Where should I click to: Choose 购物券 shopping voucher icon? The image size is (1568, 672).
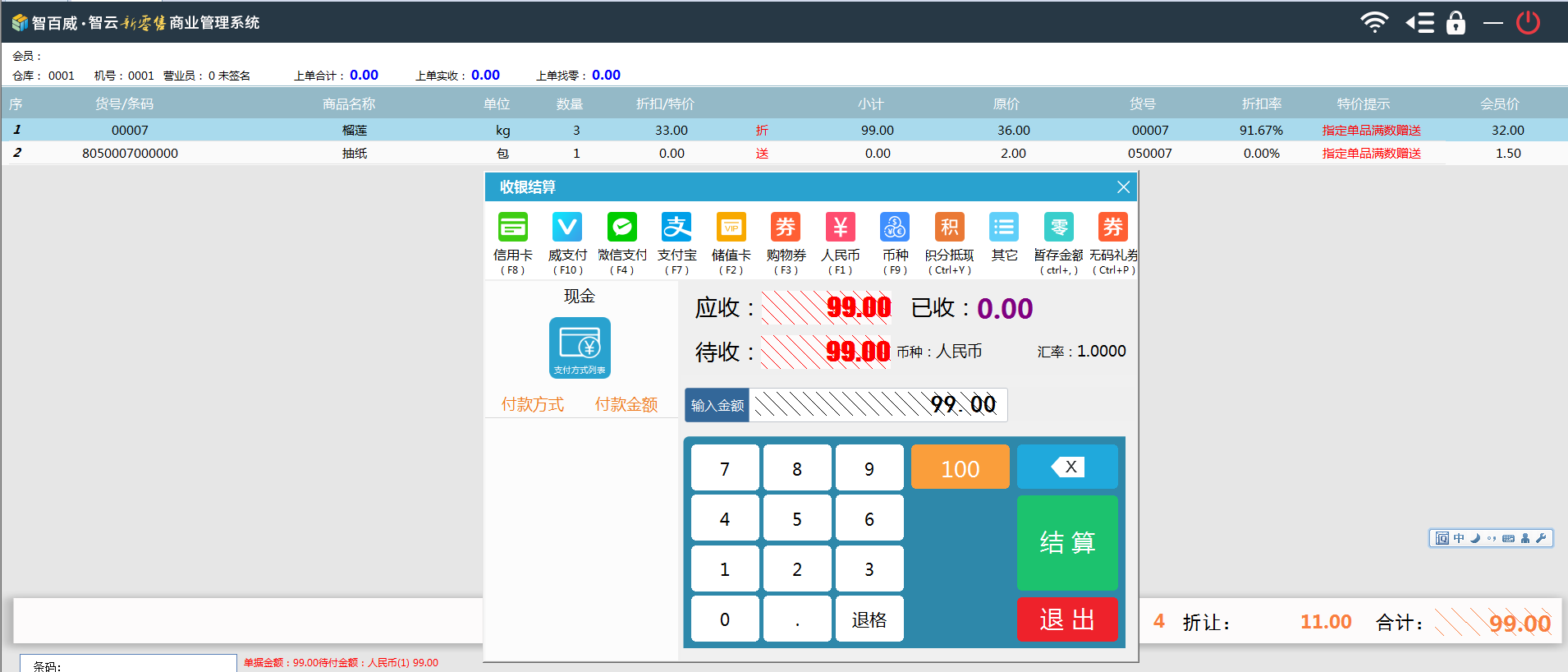[x=786, y=228]
